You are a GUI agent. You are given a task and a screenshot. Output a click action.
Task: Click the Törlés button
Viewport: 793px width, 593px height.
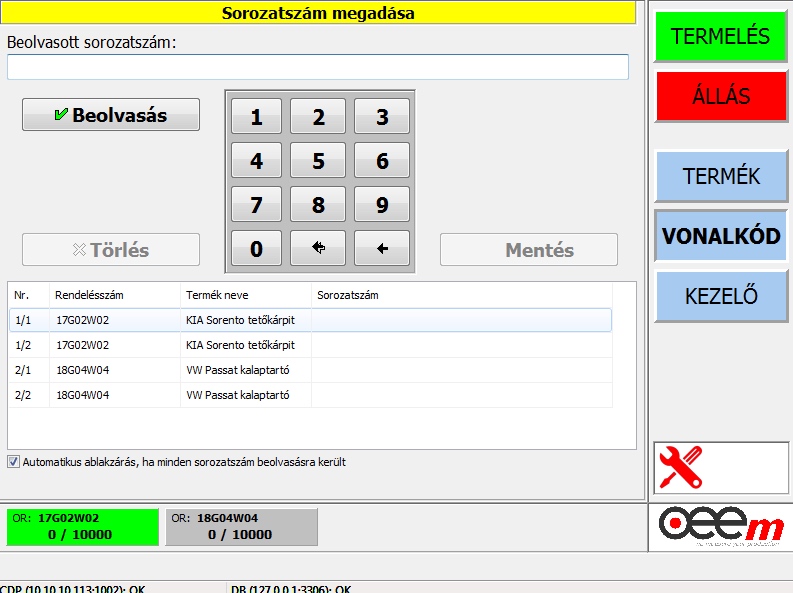click(111, 250)
